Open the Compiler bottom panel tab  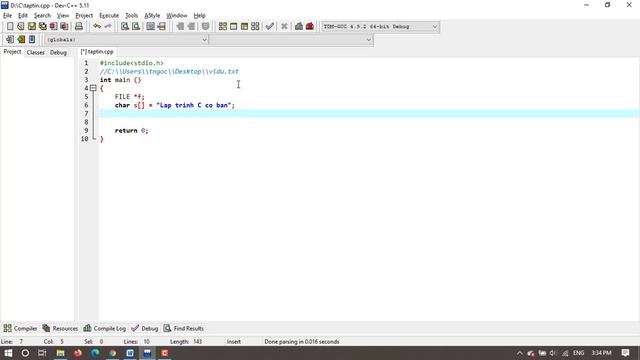pos(20,328)
